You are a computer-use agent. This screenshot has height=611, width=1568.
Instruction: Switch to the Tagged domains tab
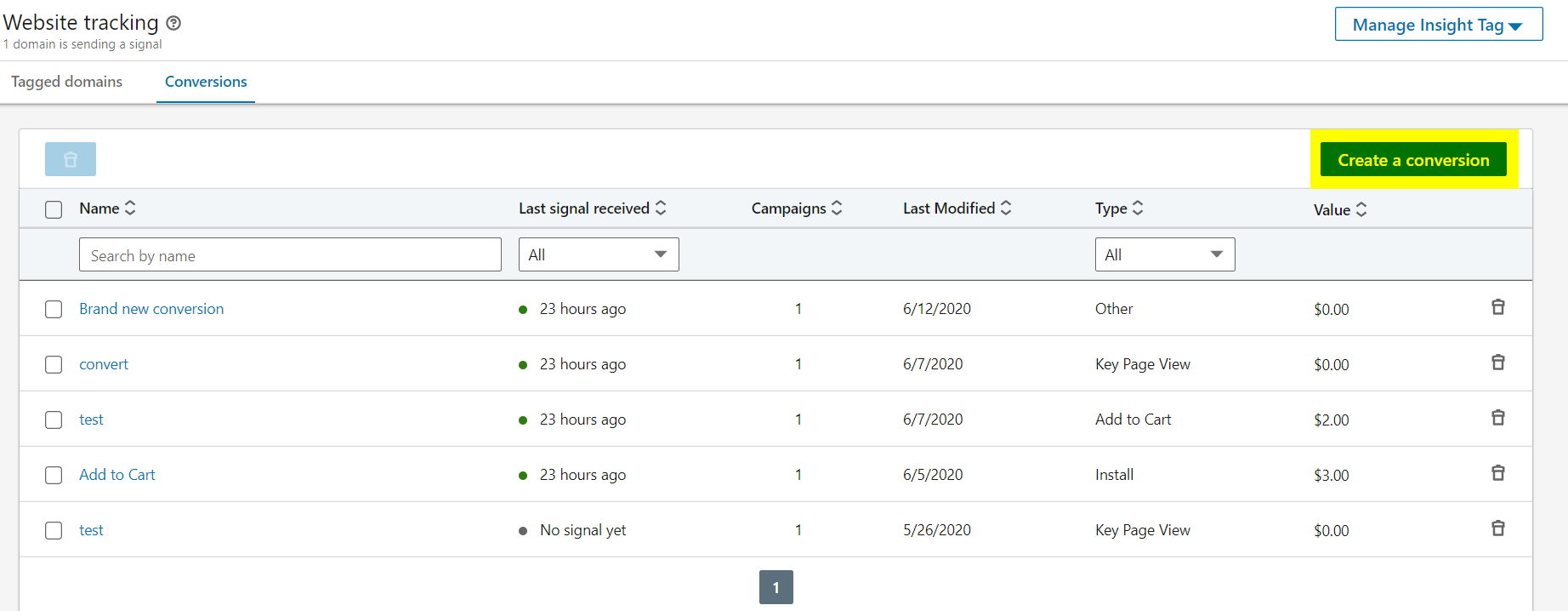[x=66, y=82]
